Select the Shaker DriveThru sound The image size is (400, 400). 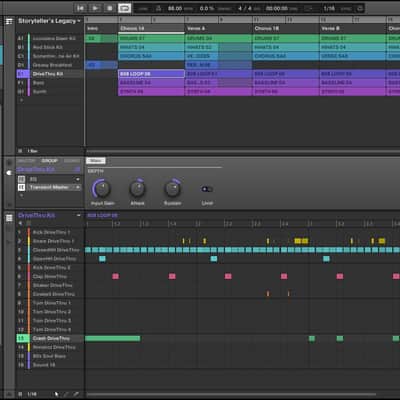pyautogui.click(x=50, y=285)
